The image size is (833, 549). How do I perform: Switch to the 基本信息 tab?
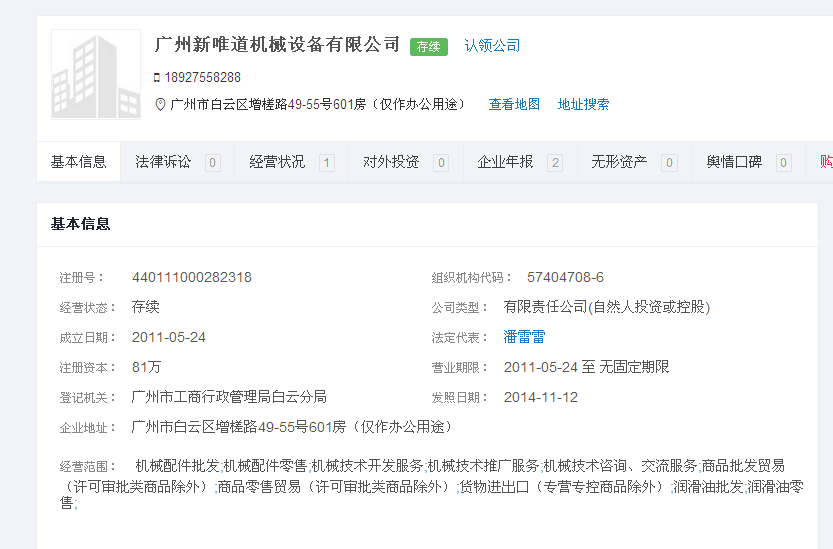(79, 162)
